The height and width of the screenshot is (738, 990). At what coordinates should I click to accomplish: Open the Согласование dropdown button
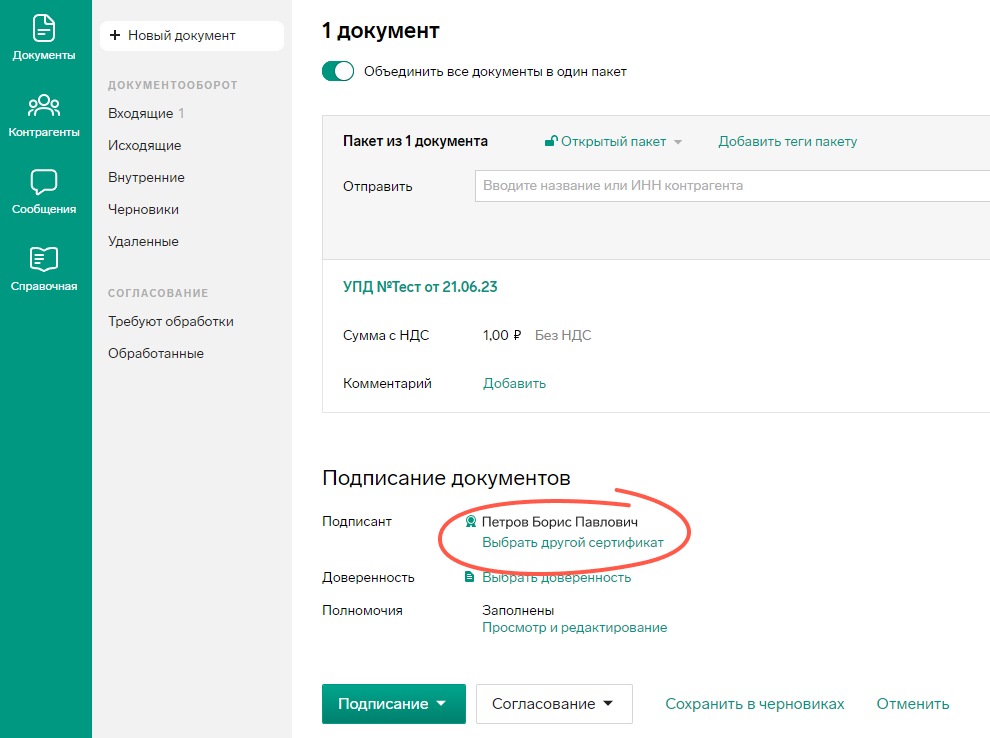(554, 703)
